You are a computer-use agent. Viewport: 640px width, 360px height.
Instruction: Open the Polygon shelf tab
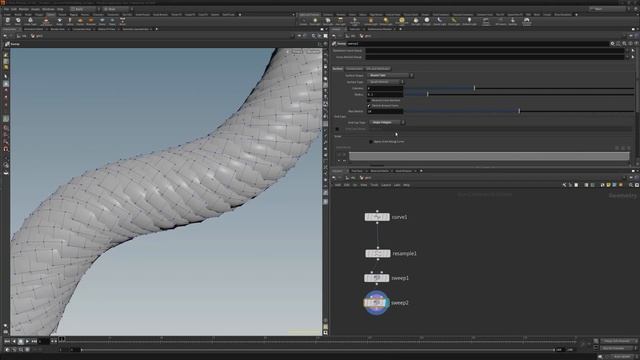39,15
